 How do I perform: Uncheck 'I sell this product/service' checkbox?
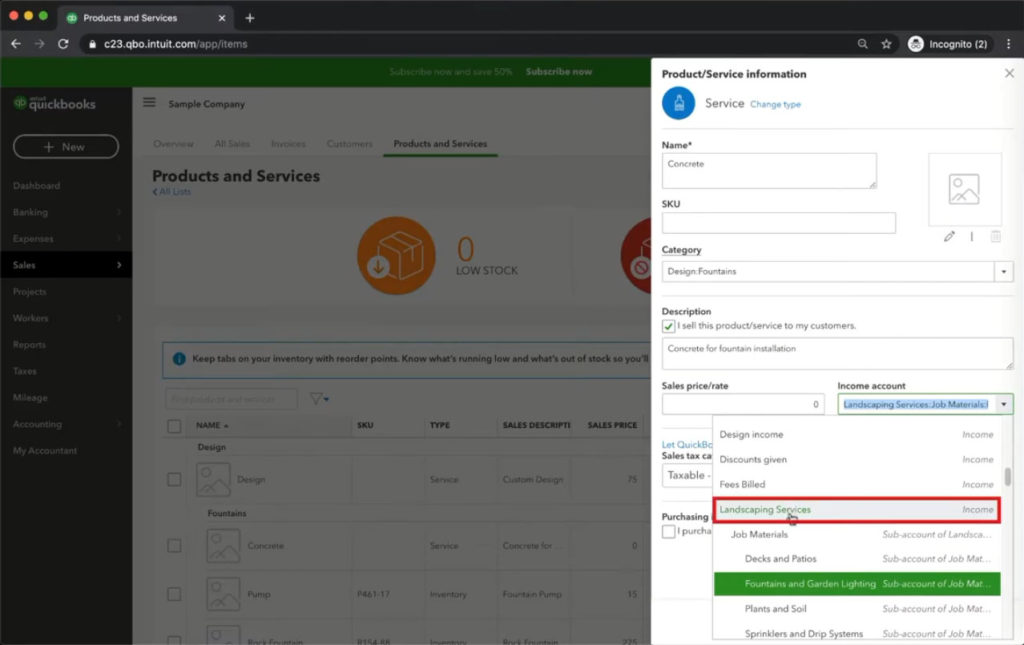(669, 326)
